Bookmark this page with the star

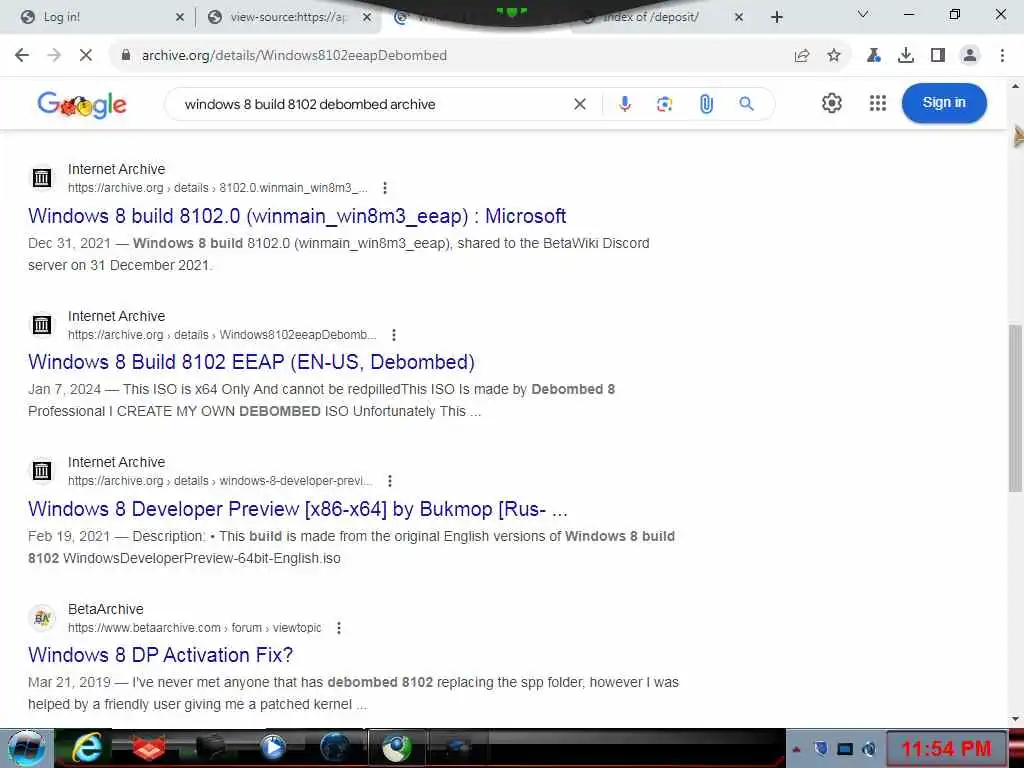[834, 56]
